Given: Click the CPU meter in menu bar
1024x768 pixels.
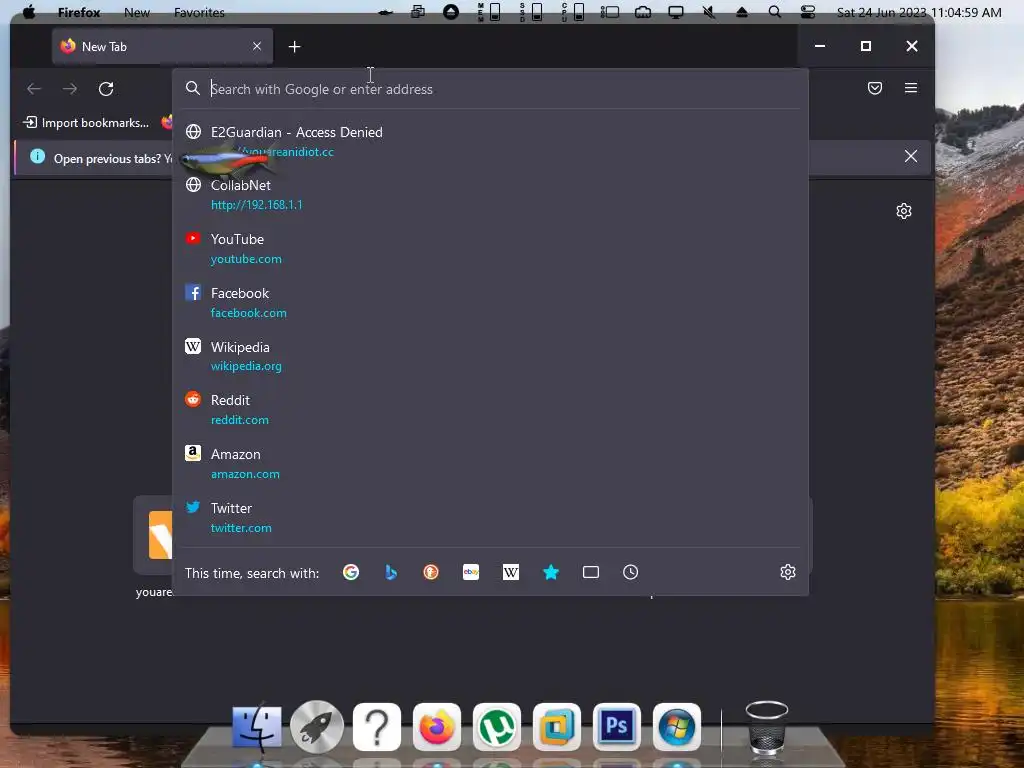Looking at the screenshot, I should point(573,12).
